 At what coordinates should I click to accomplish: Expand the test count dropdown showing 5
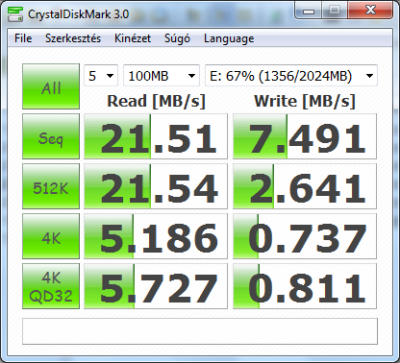click(101, 76)
